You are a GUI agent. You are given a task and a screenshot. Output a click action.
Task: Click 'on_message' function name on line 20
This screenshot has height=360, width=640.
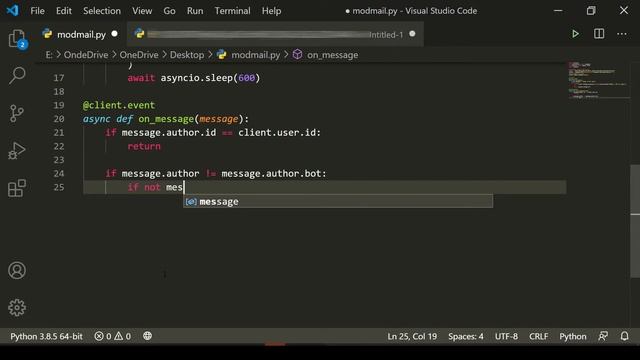(166, 119)
